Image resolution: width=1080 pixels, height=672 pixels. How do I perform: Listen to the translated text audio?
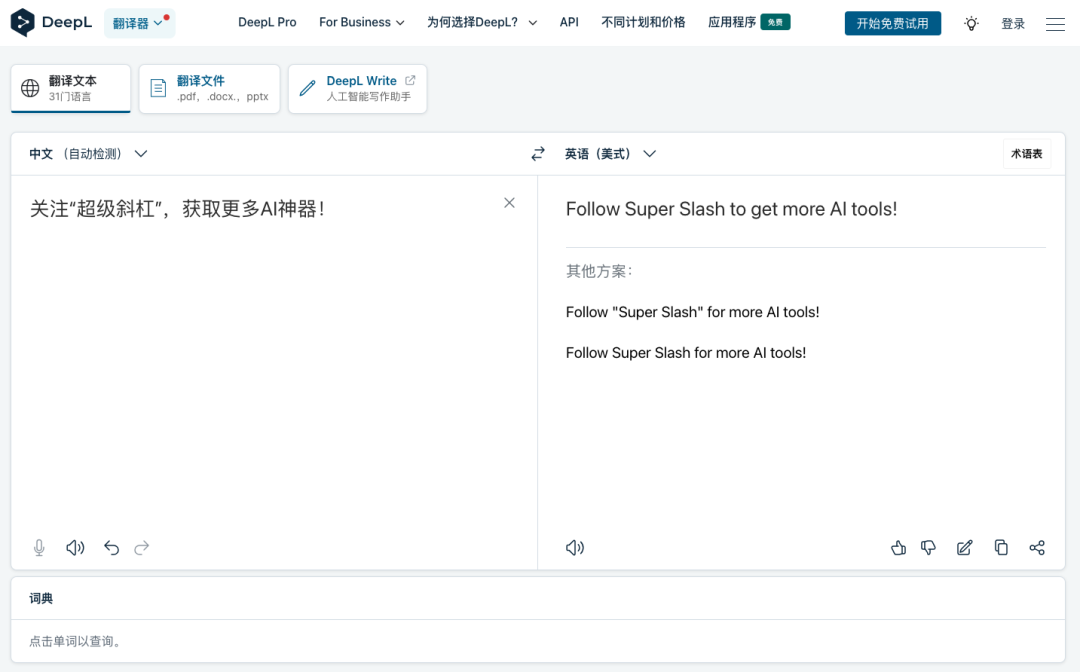[x=575, y=548]
